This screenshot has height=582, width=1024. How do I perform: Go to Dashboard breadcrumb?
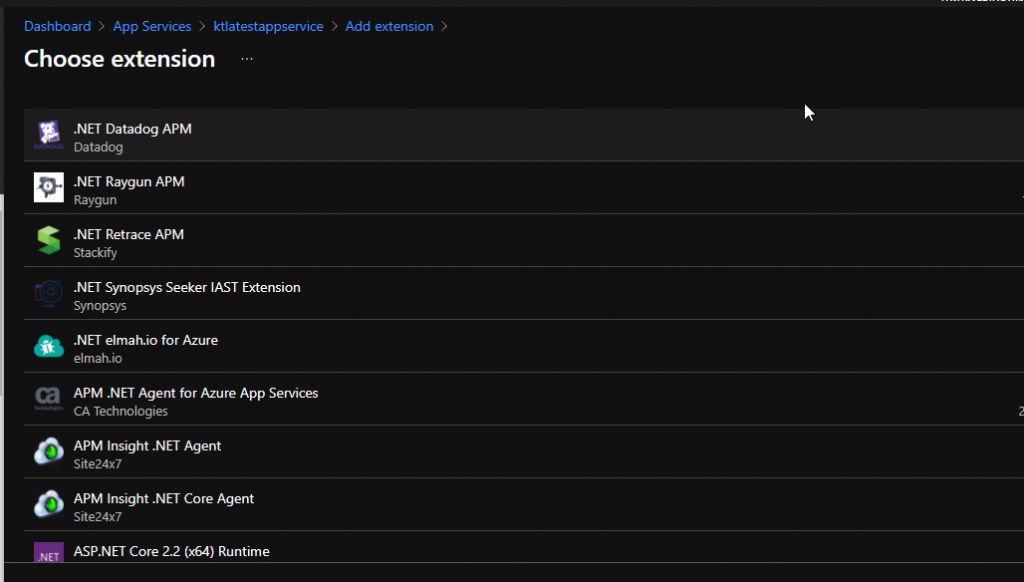pos(57,26)
